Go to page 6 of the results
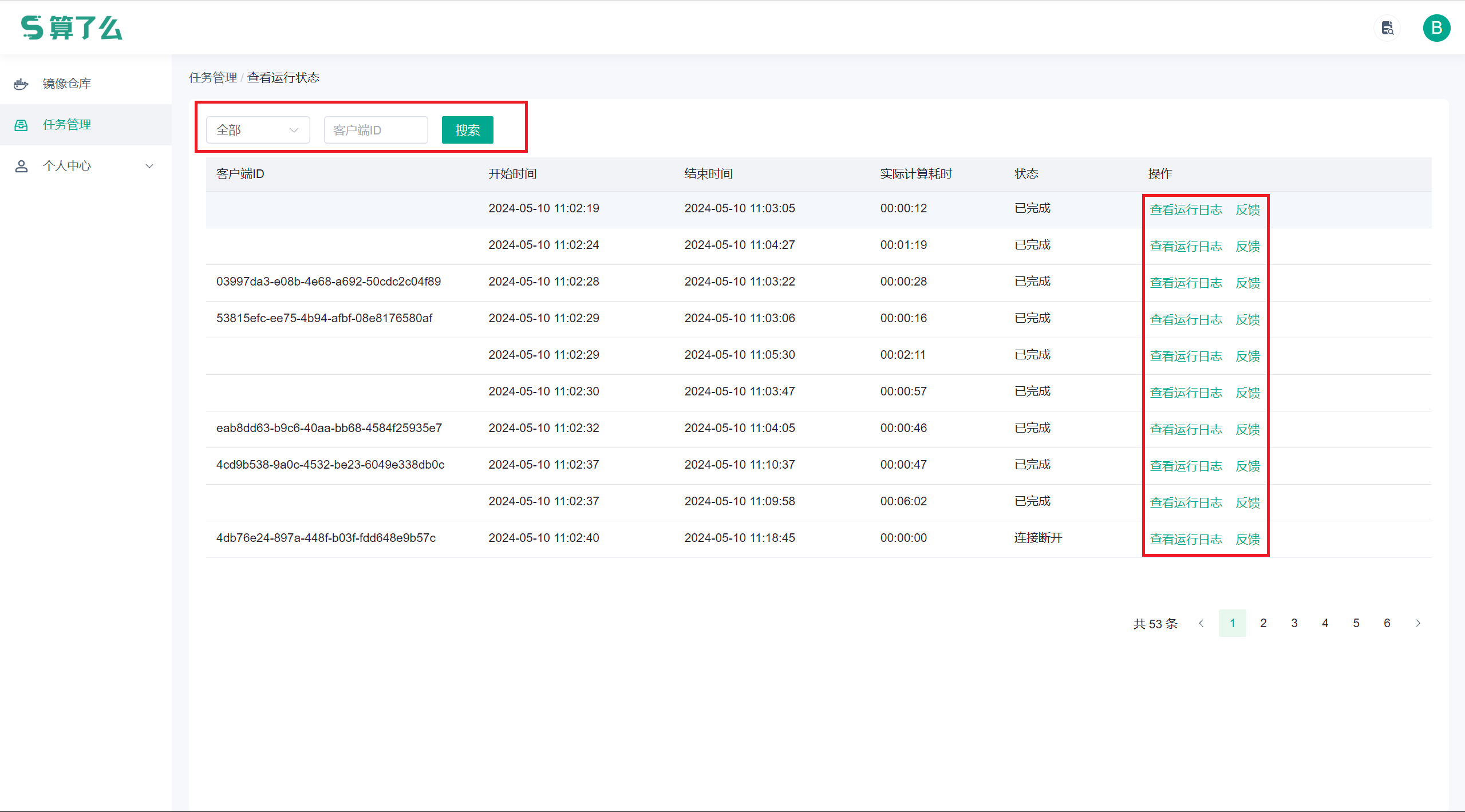This screenshot has height=812, width=1465. 1387,623
